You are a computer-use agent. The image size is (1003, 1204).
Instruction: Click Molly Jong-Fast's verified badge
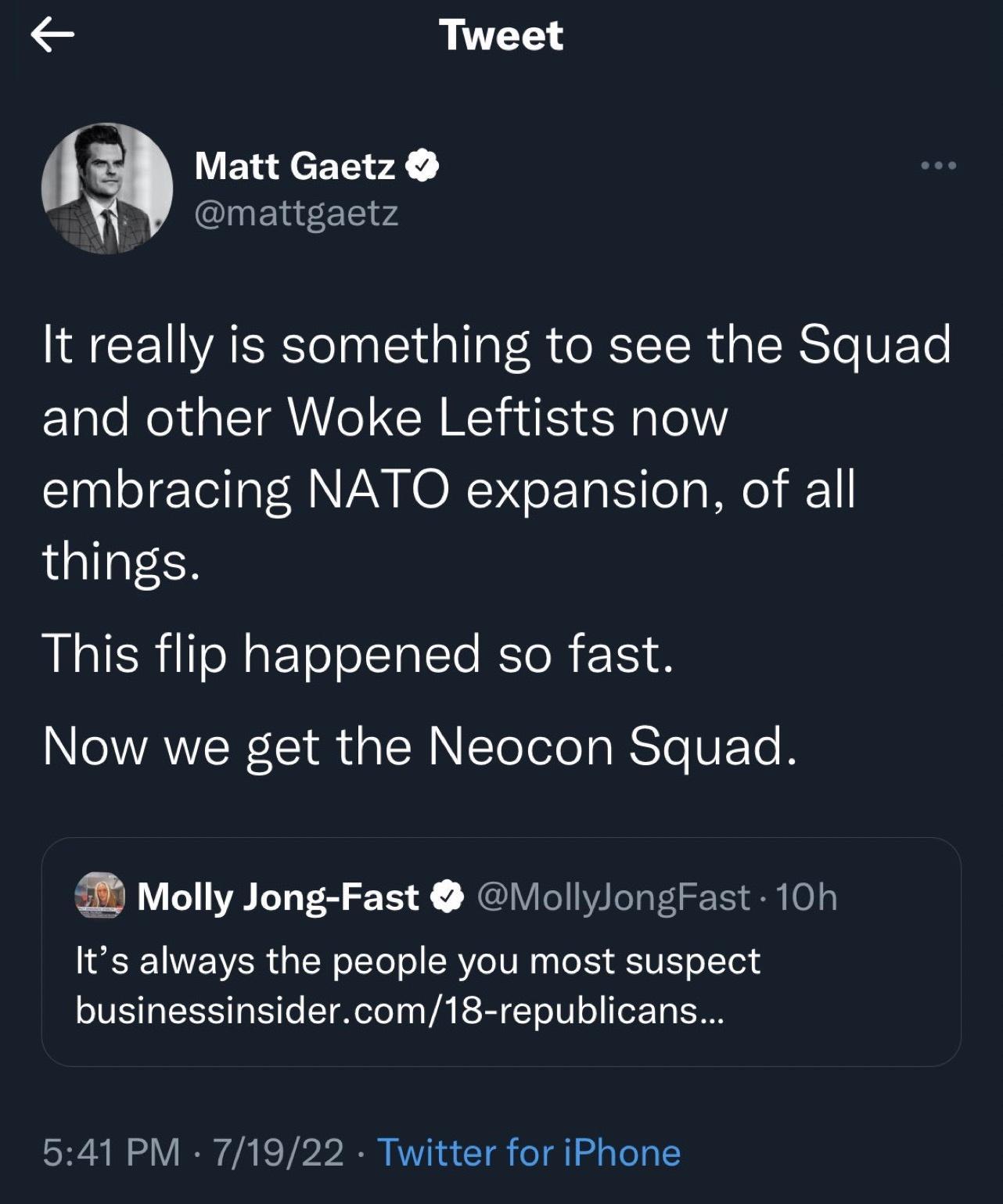click(448, 898)
